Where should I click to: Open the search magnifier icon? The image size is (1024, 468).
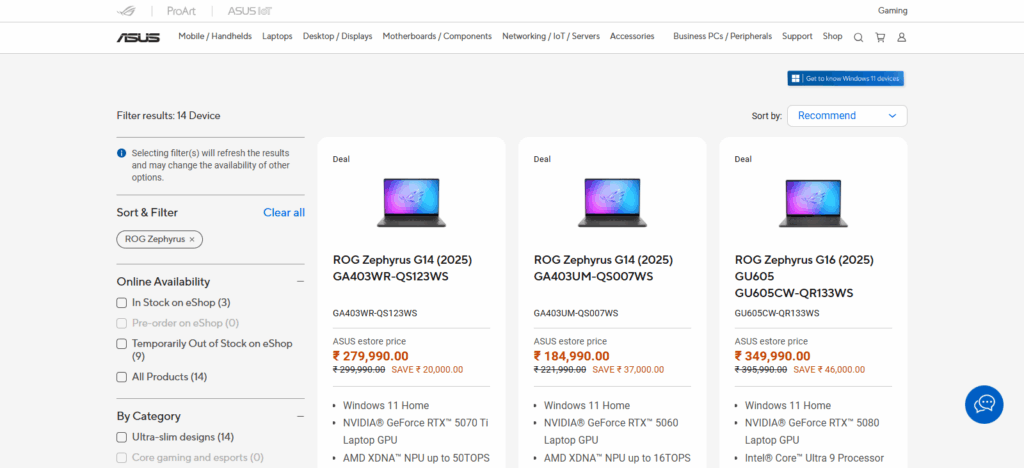[x=858, y=37]
